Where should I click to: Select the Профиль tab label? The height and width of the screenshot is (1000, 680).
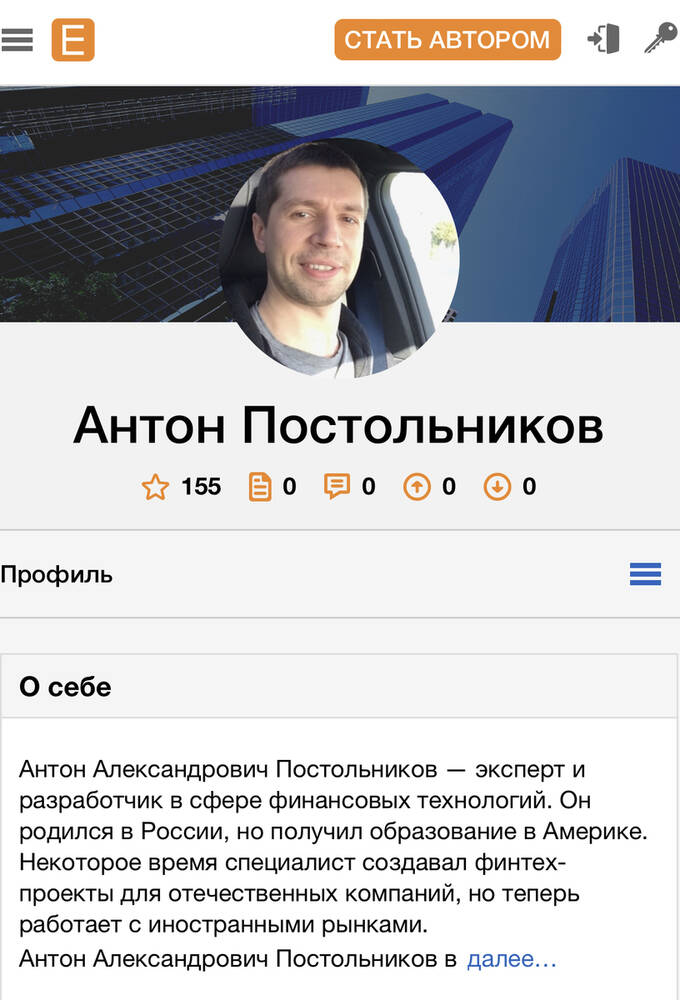[57, 575]
